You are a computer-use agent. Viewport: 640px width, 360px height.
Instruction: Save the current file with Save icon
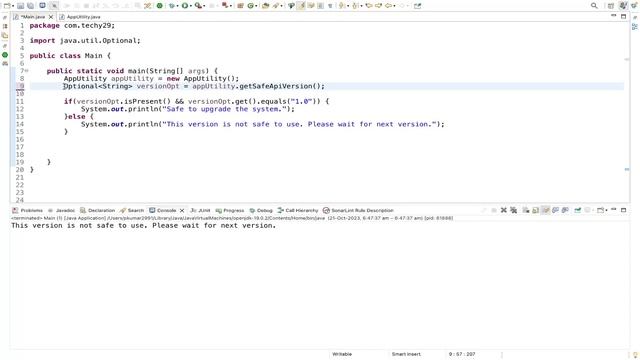[20, 6]
